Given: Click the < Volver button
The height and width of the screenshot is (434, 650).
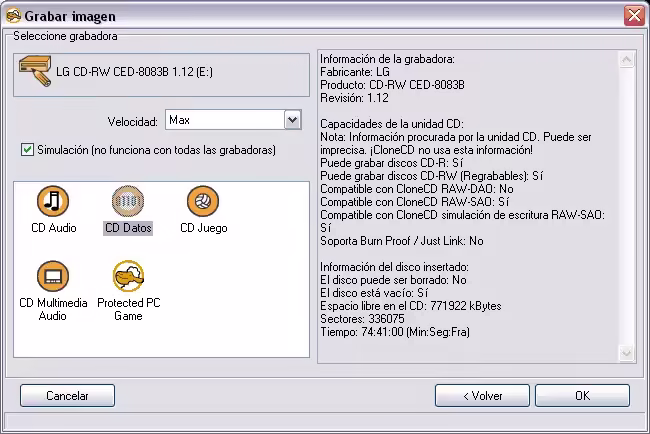Looking at the screenshot, I should point(482,395).
